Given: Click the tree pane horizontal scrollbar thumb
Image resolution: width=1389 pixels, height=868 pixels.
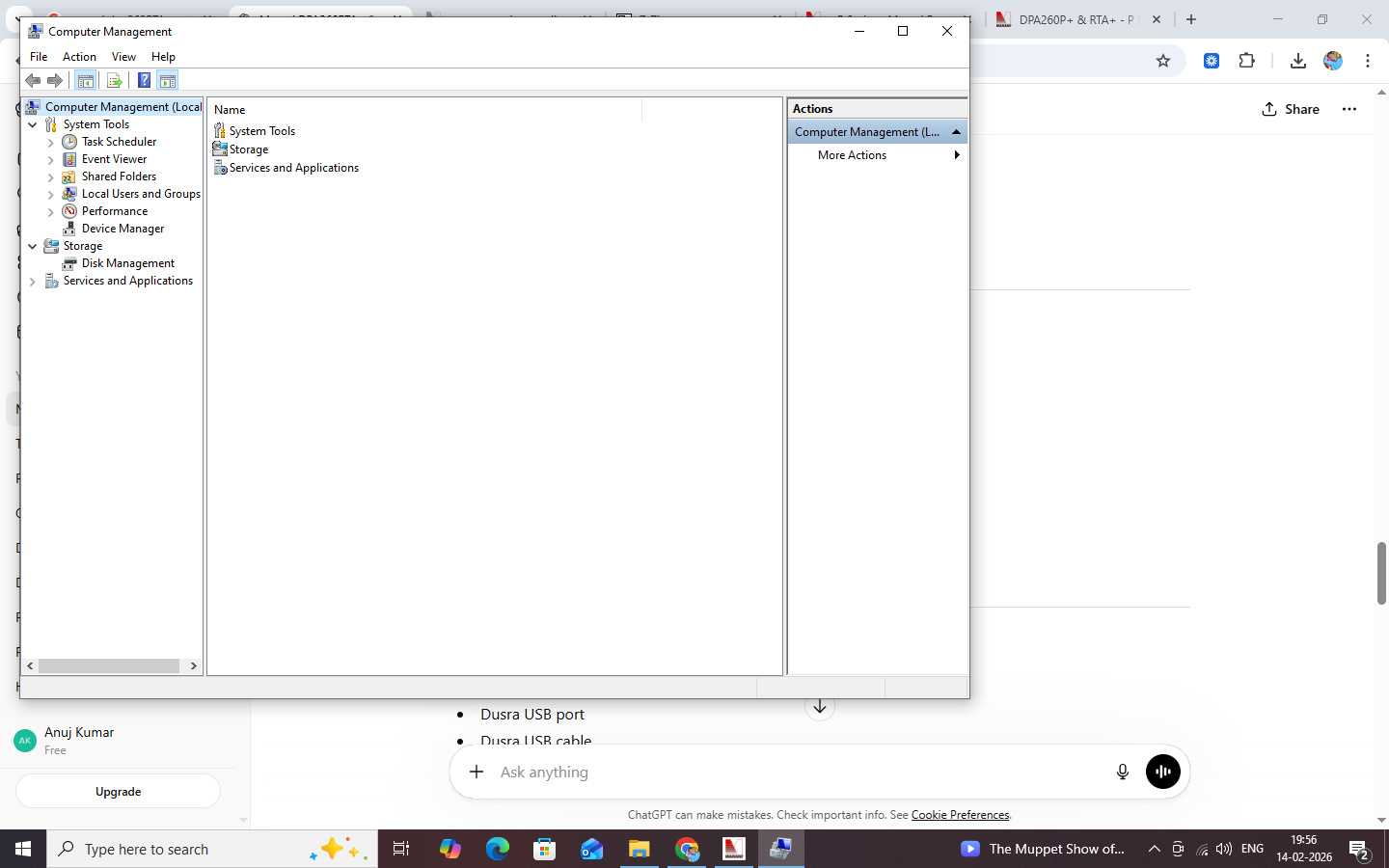Looking at the screenshot, I should pos(108,665).
